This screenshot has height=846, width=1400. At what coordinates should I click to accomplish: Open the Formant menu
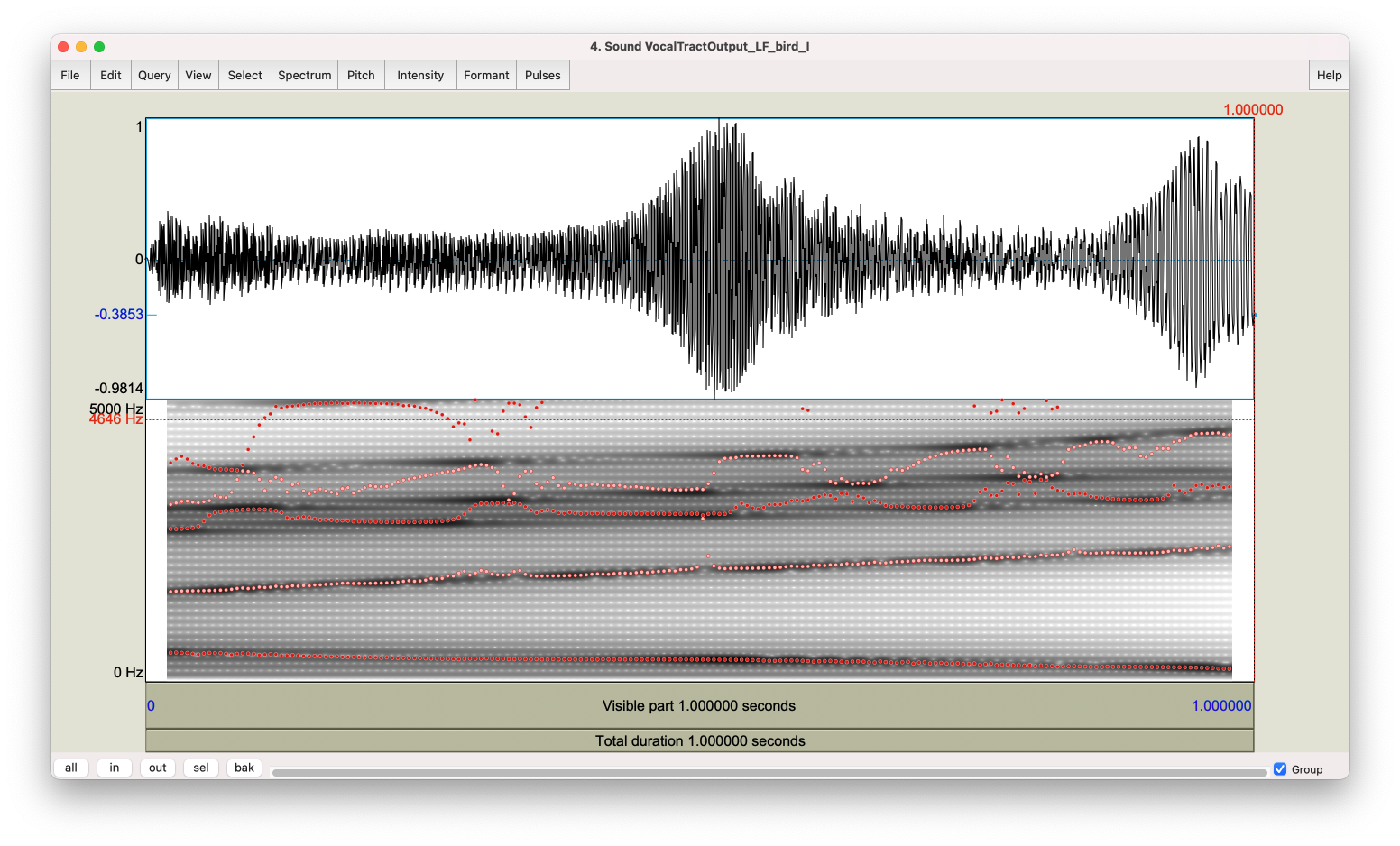tap(486, 76)
